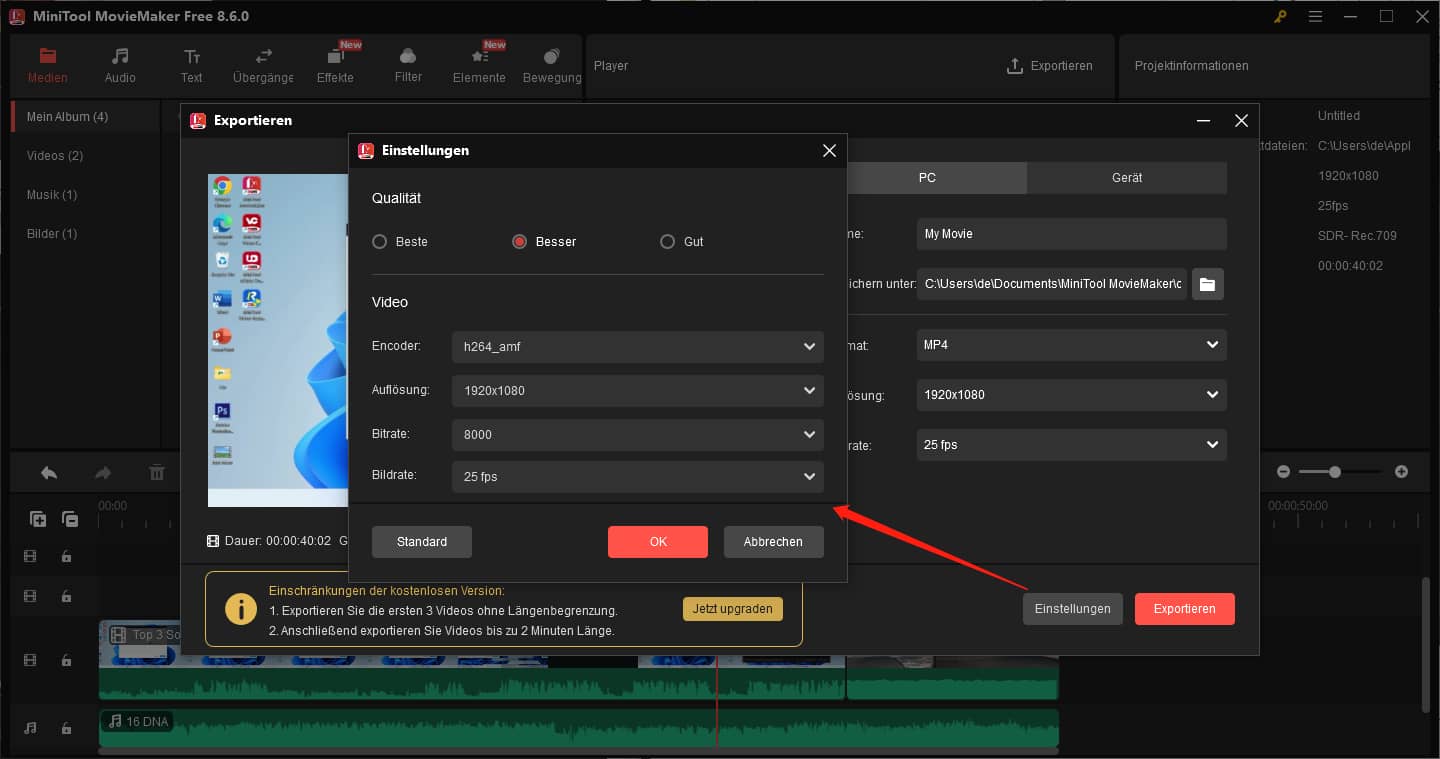1440x759 pixels.
Task: Click the trash icon to delete selection
Action: pos(157,472)
